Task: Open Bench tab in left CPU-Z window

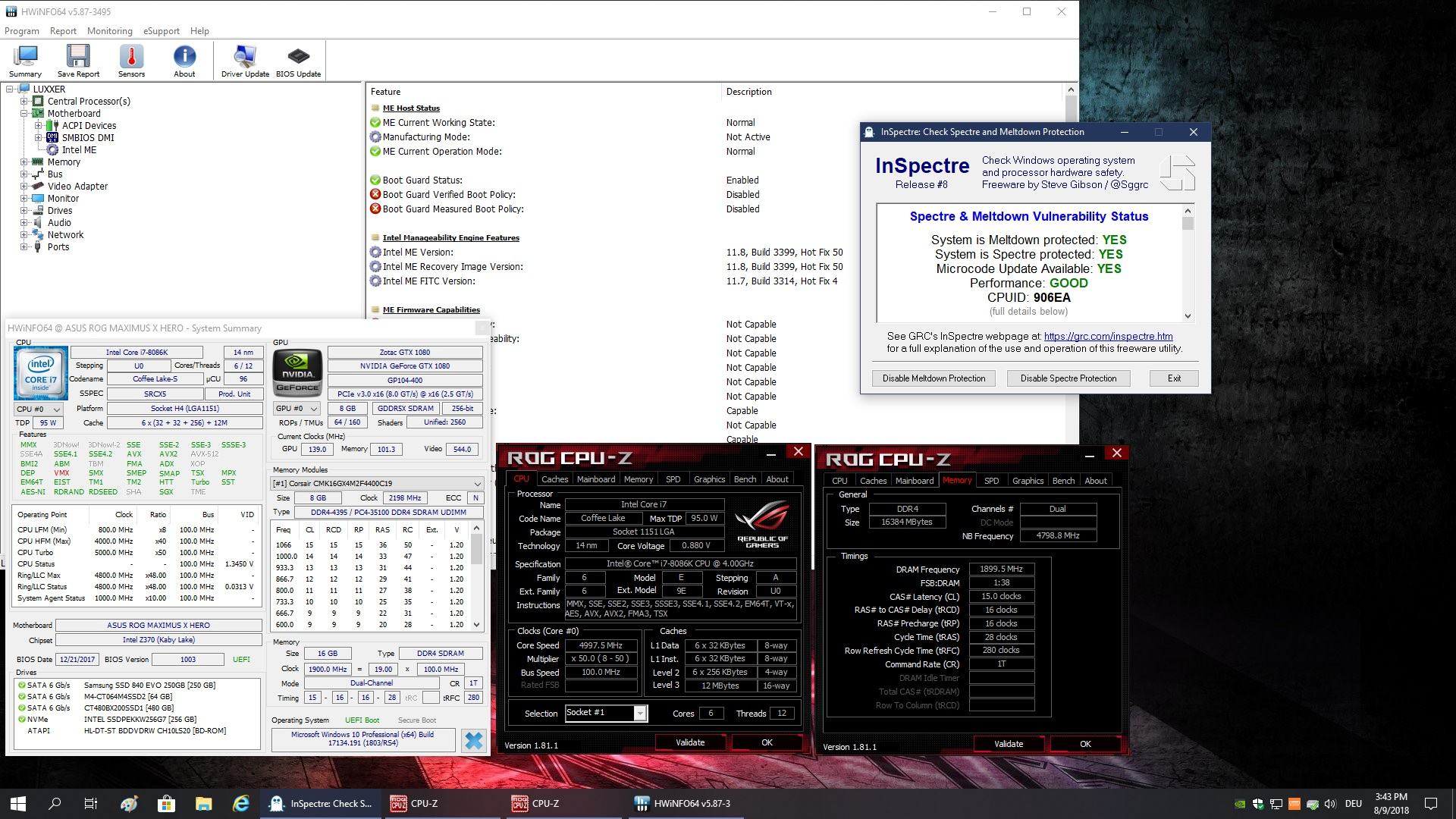Action: click(x=745, y=479)
